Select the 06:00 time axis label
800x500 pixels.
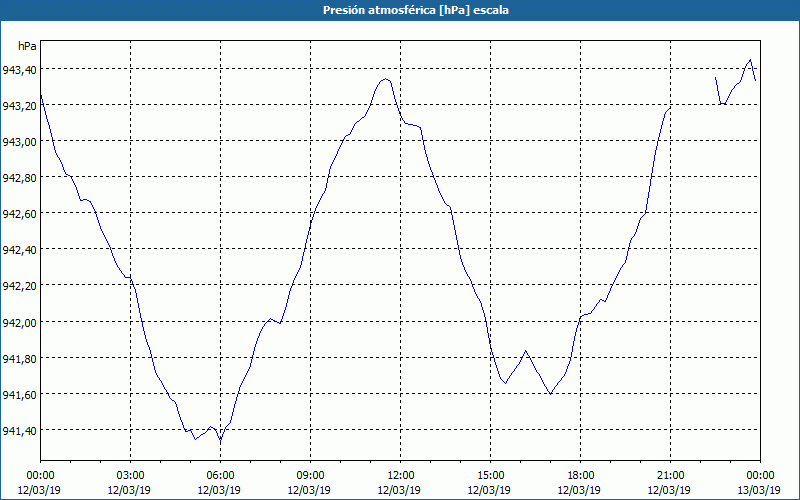[220, 476]
